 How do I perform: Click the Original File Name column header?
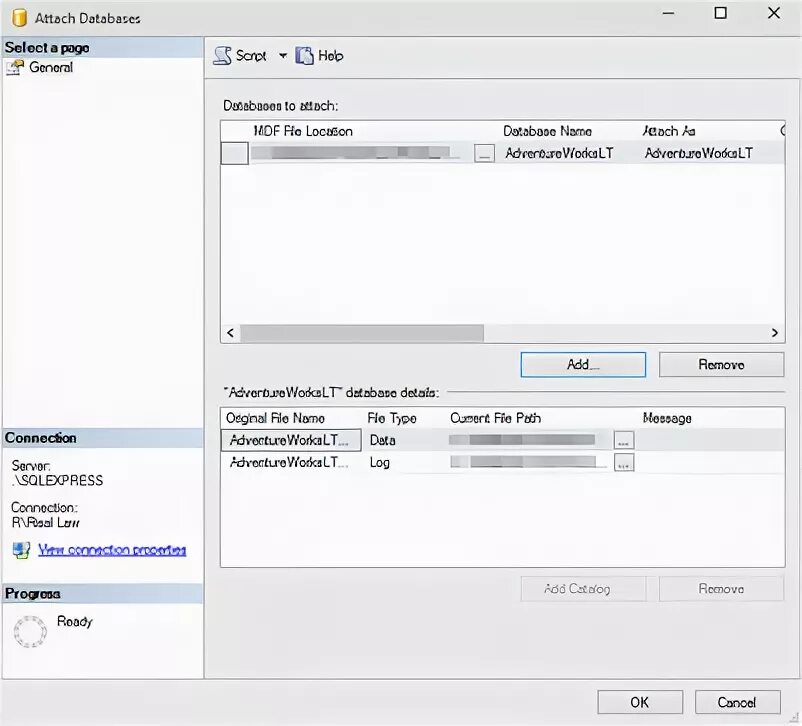(x=275, y=418)
